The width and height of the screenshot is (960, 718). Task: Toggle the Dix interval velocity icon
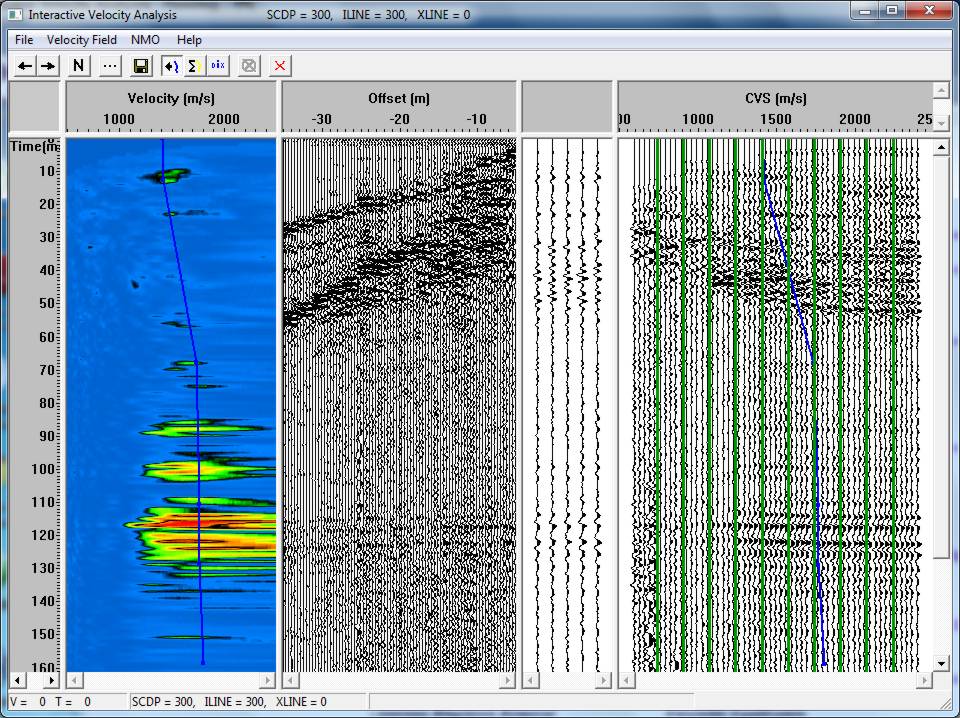[218, 65]
